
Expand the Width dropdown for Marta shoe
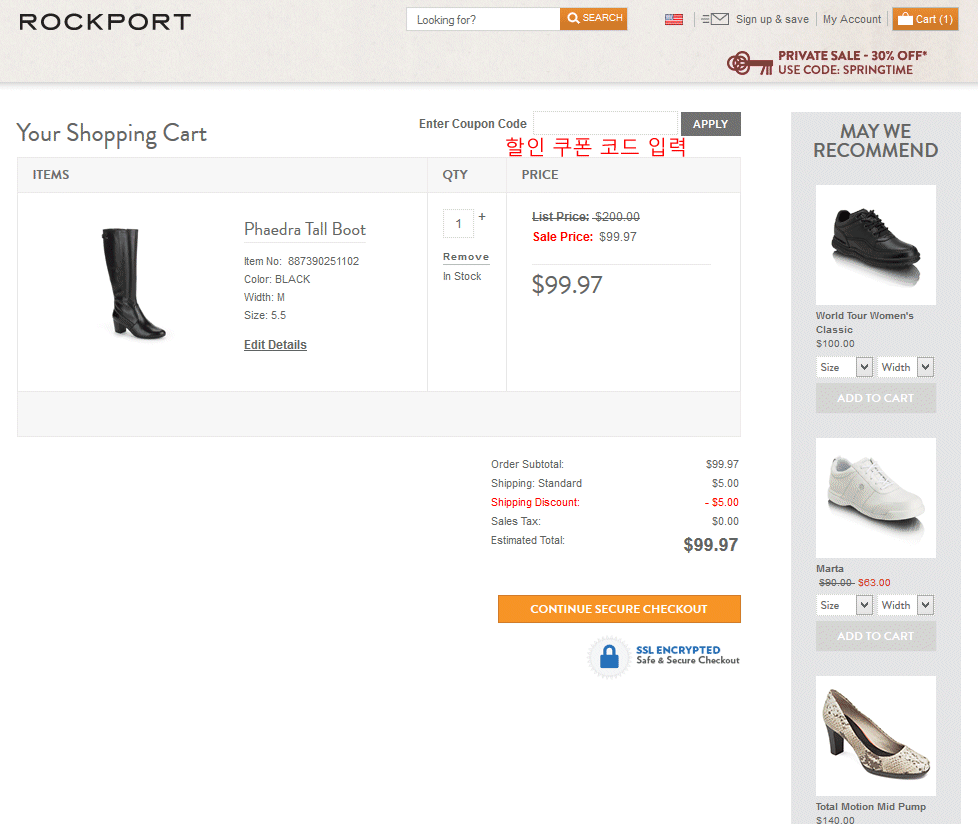906,605
